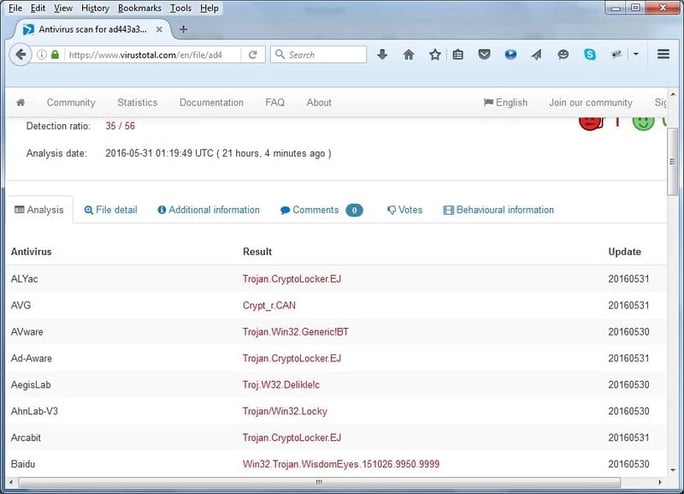Open the Bookmarks menu
This screenshot has width=684, height=494.
click(139, 8)
